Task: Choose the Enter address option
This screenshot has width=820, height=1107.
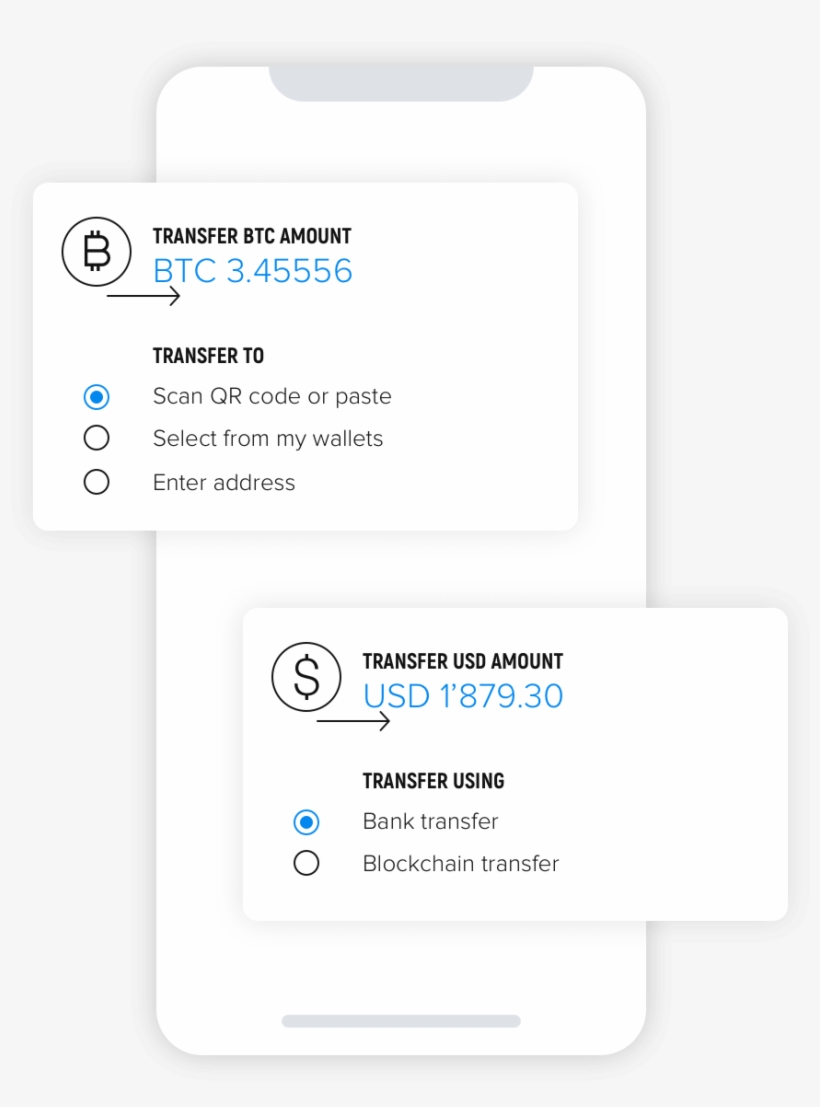Action: pos(96,481)
